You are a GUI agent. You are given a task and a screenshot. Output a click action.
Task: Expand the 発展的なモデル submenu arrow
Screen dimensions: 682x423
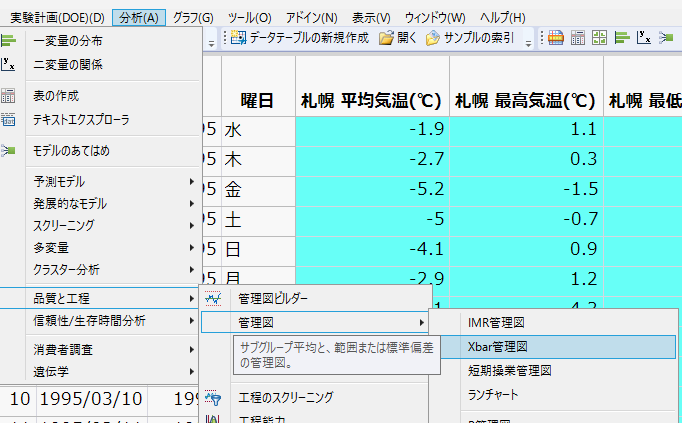click(191, 203)
